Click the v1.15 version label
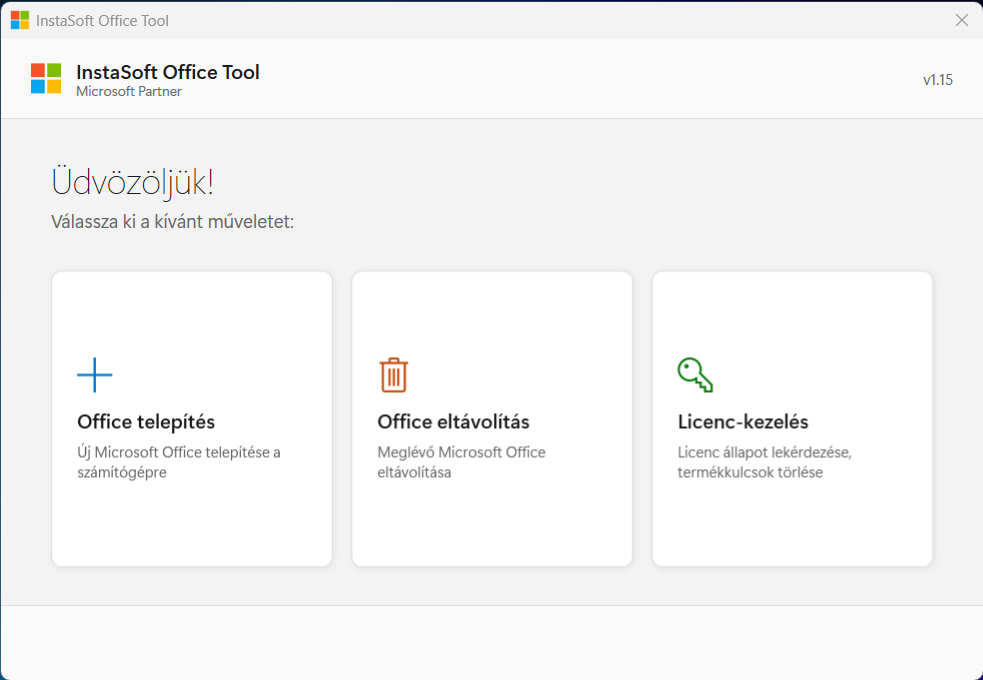Viewport: 983px width, 680px height. [937, 80]
